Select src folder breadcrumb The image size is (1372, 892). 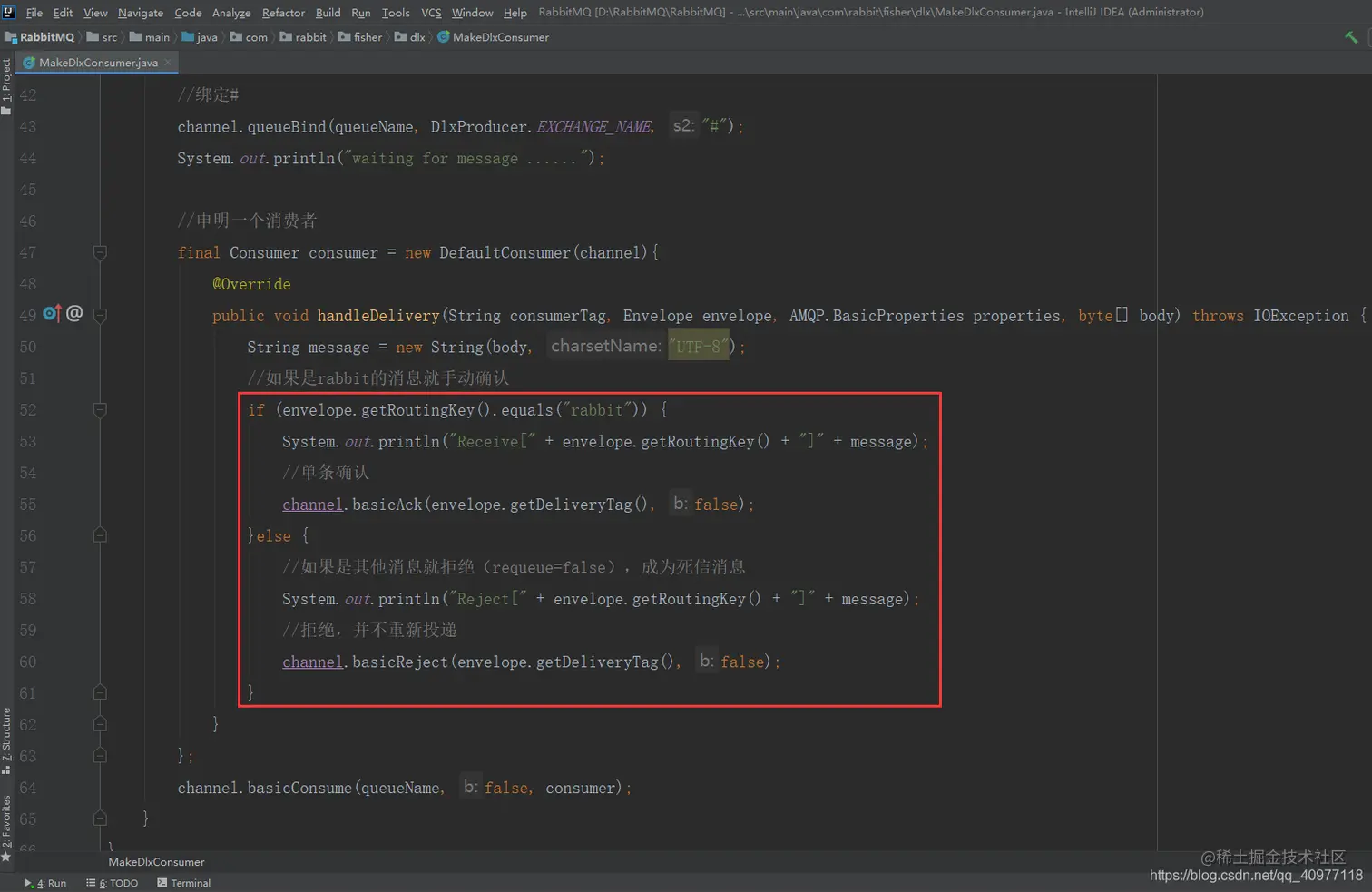tap(102, 37)
